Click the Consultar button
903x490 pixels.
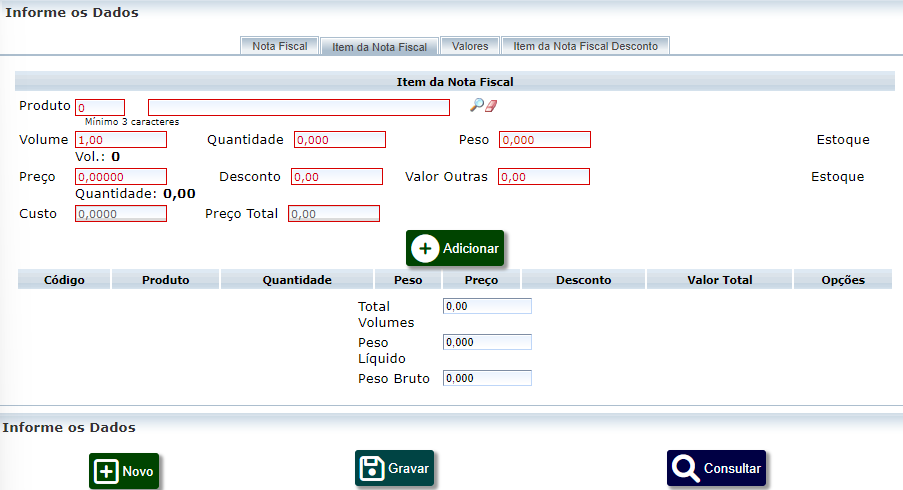(716, 468)
